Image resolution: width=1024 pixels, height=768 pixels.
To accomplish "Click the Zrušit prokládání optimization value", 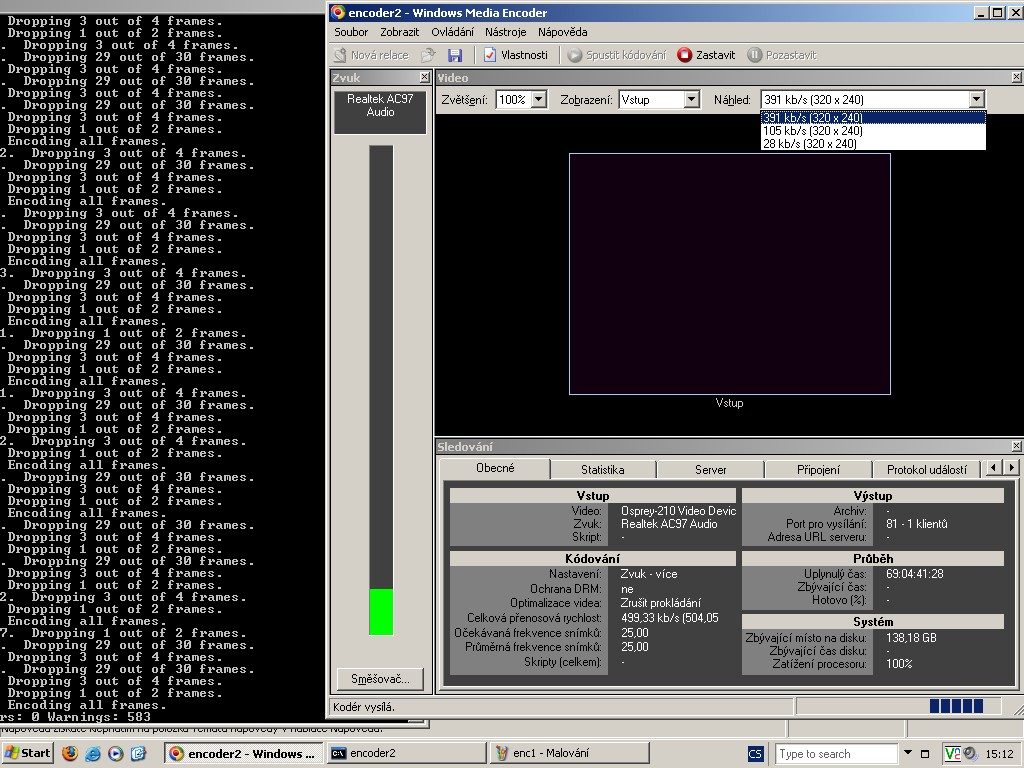I will click(x=661, y=603).
